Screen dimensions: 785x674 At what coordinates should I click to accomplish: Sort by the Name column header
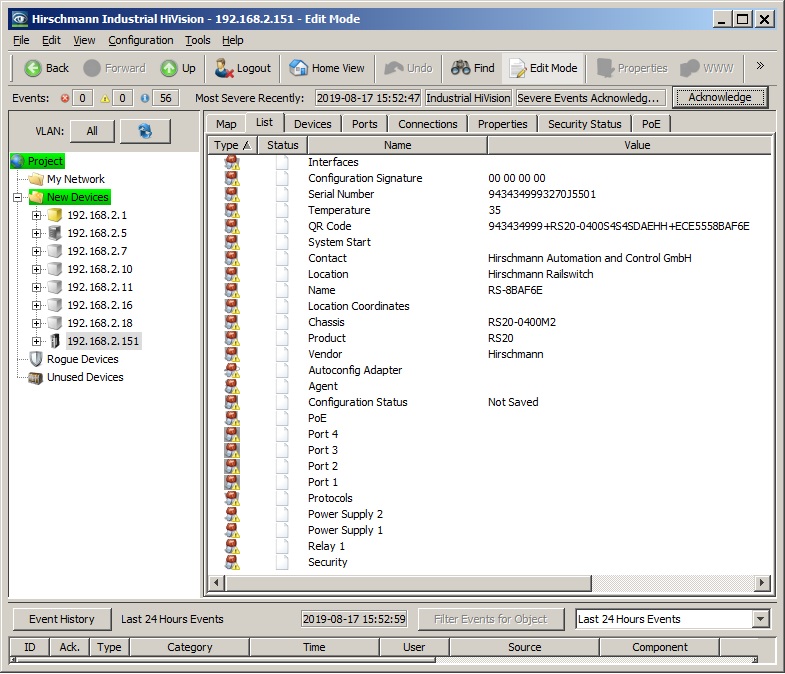click(397, 145)
